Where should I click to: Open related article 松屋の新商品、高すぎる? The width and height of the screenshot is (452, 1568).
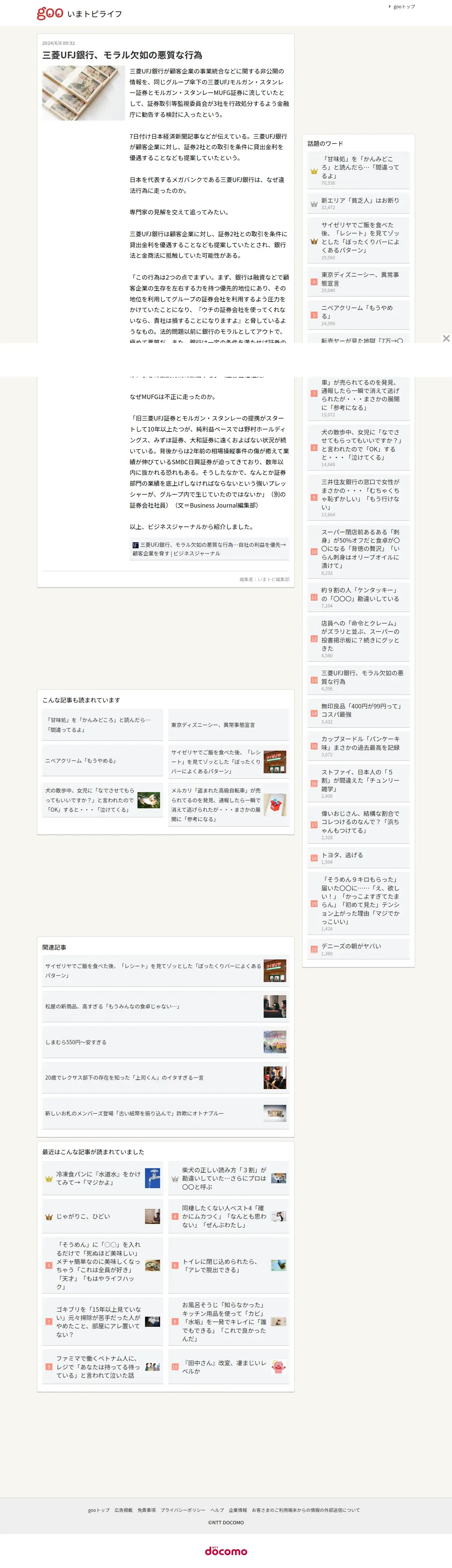[x=165, y=1006]
